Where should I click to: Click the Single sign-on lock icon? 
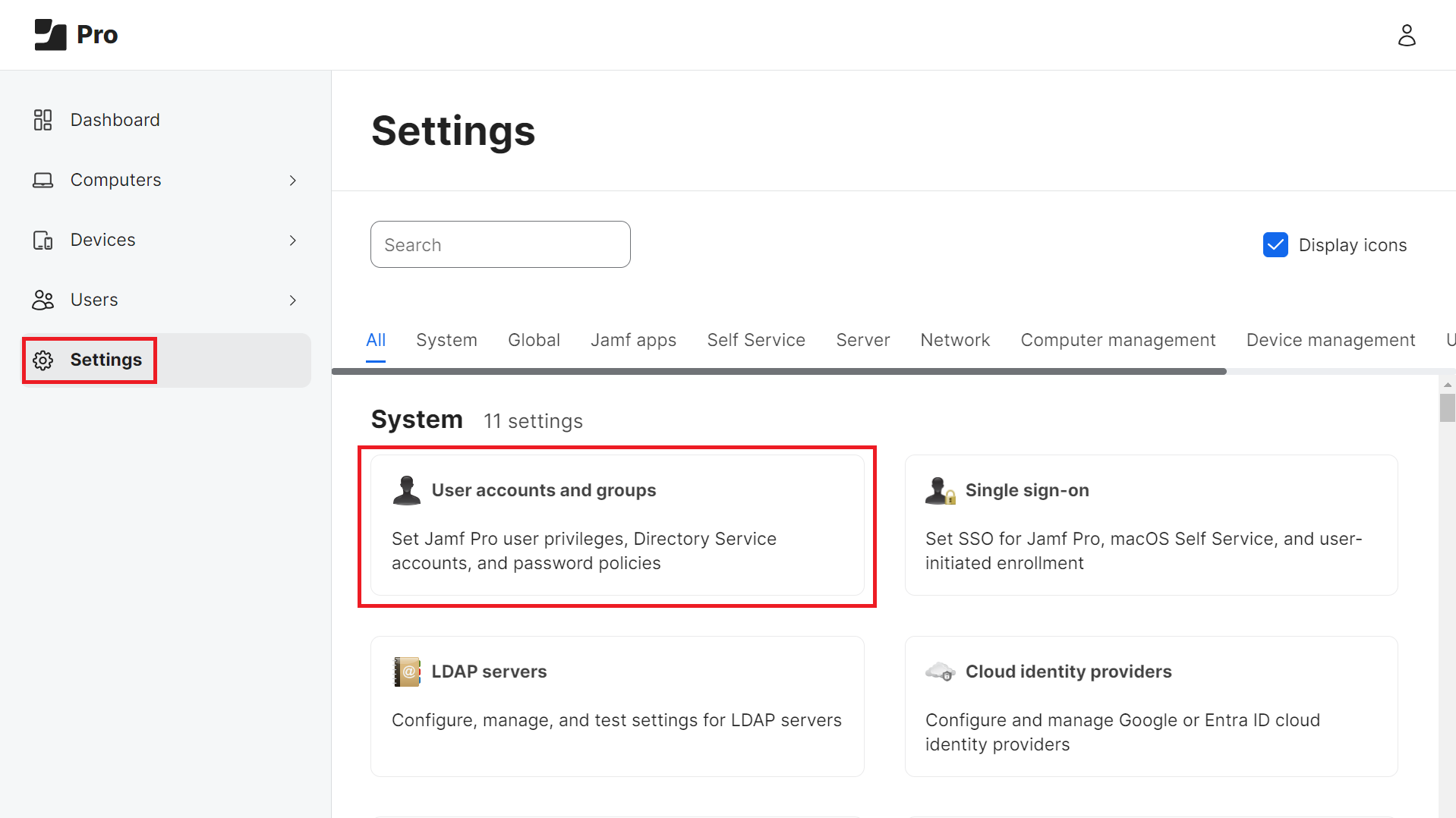click(x=940, y=491)
